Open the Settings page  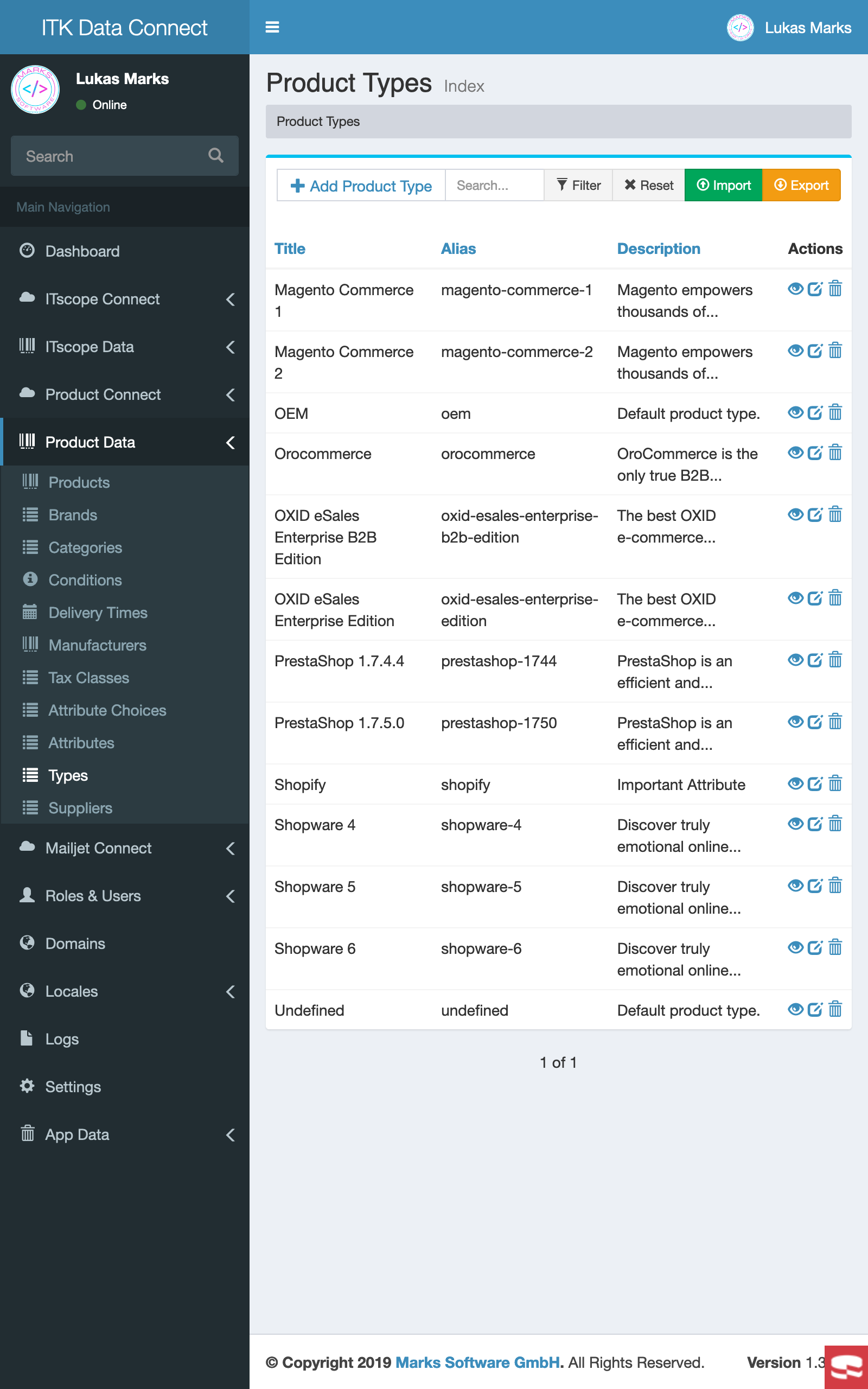[125, 1087]
